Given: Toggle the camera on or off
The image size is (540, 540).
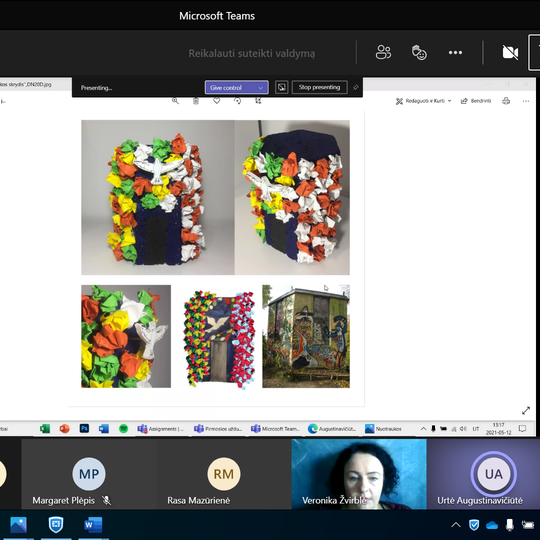Looking at the screenshot, I should click(510, 53).
